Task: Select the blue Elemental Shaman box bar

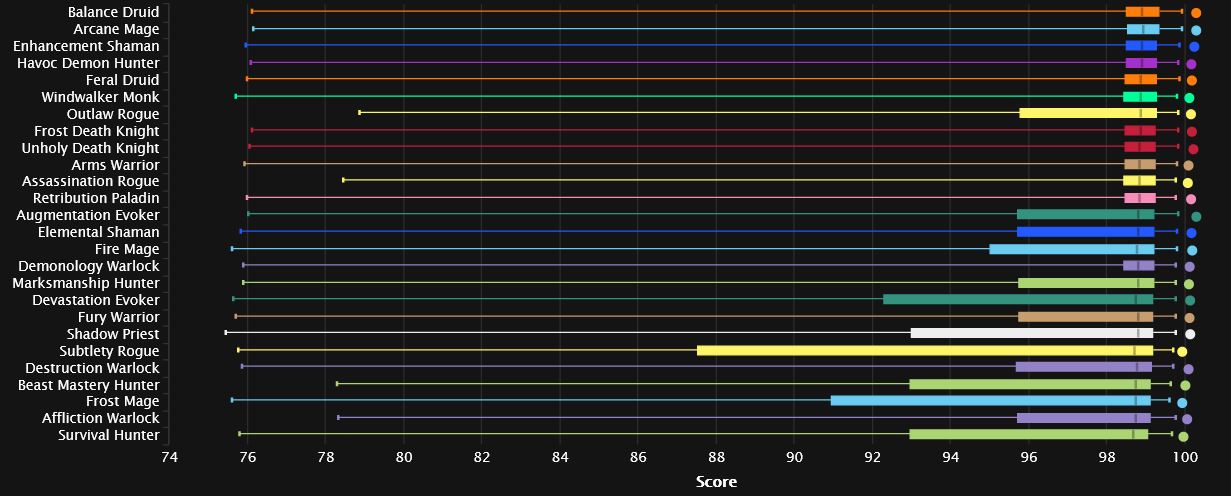Action: coord(1086,232)
